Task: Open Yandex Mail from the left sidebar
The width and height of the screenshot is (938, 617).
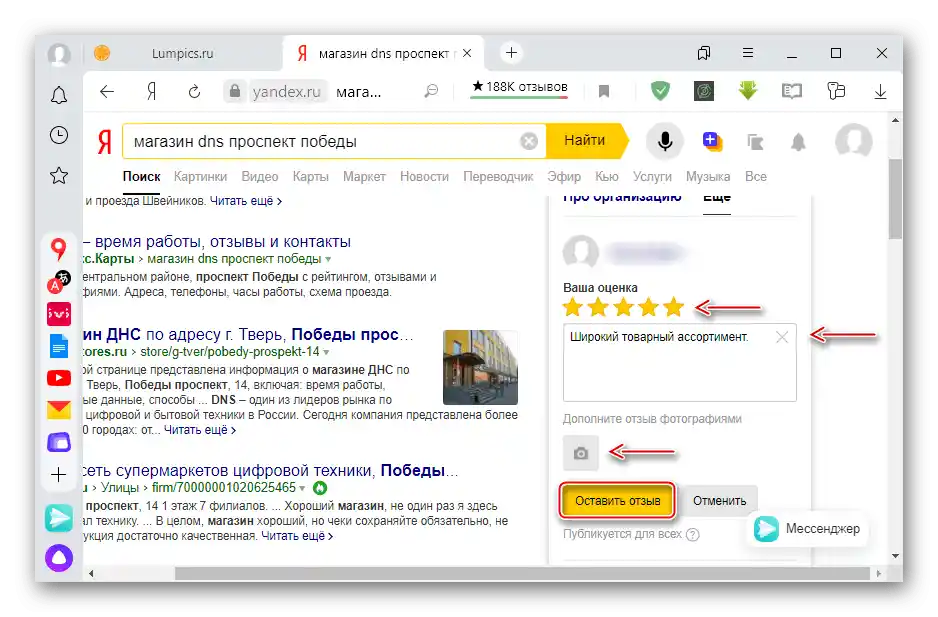Action: point(58,410)
